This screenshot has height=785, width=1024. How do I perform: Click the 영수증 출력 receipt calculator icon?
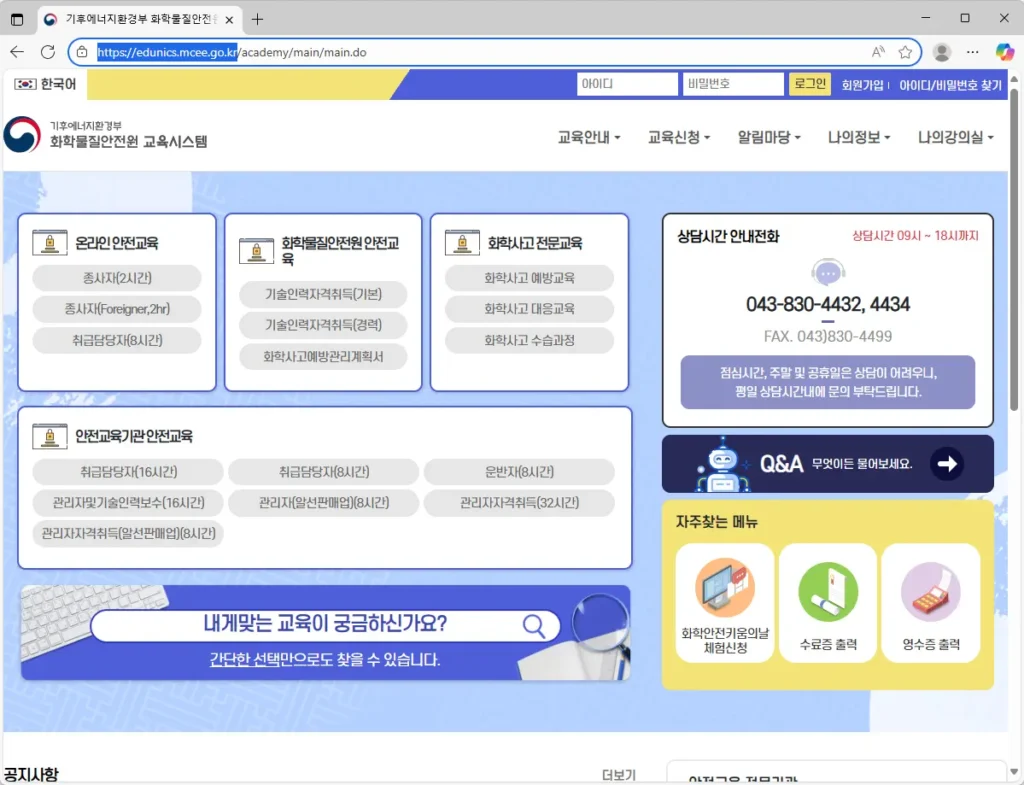point(930,592)
